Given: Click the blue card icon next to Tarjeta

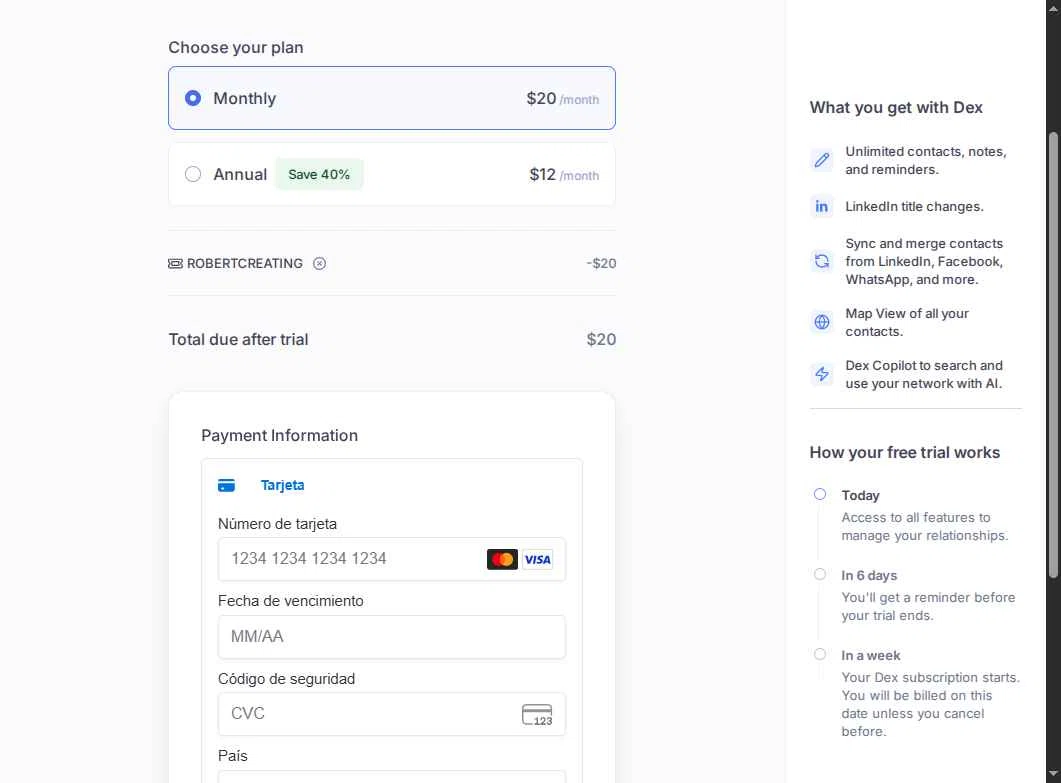Looking at the screenshot, I should [x=226, y=485].
